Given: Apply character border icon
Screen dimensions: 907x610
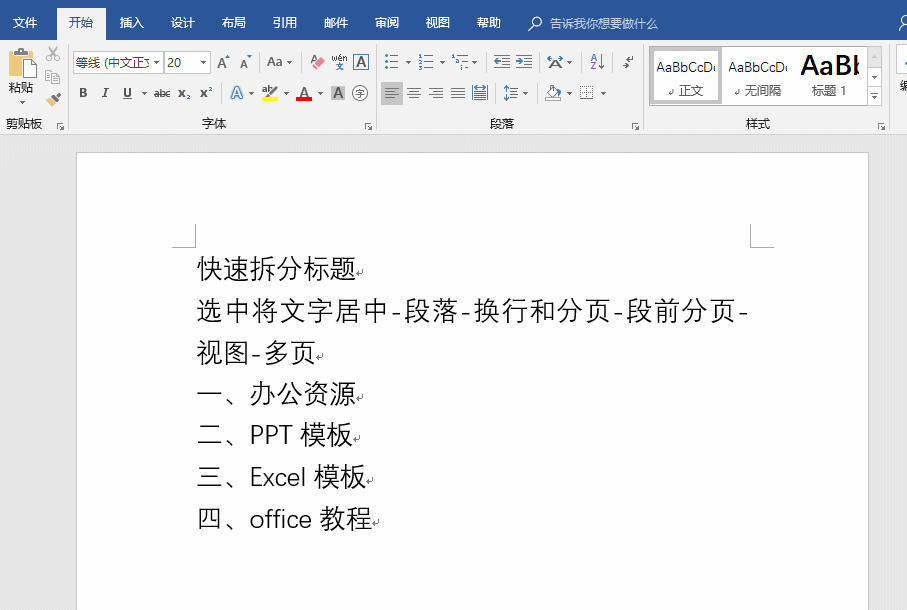Looking at the screenshot, I should coord(361,62).
